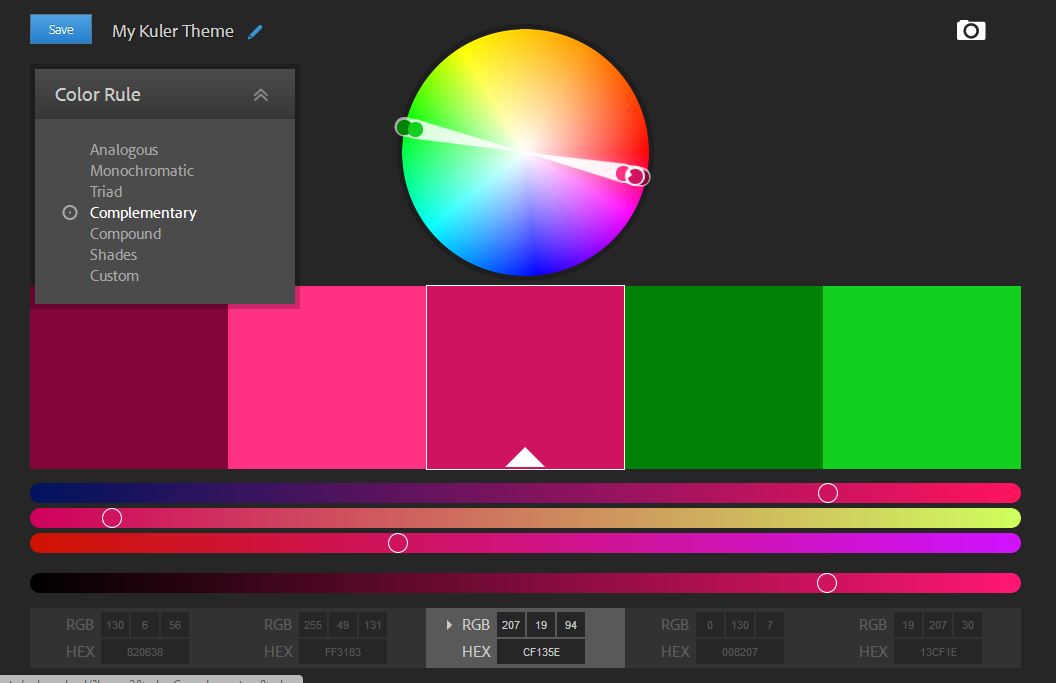Choose the Monochromatic color rule
The image size is (1056, 683).
click(142, 171)
